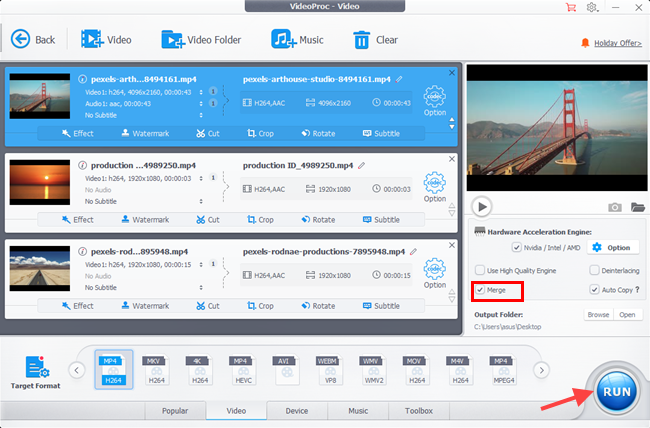Select the WMV WMV2 format
The height and width of the screenshot is (428, 650).
[374, 370]
